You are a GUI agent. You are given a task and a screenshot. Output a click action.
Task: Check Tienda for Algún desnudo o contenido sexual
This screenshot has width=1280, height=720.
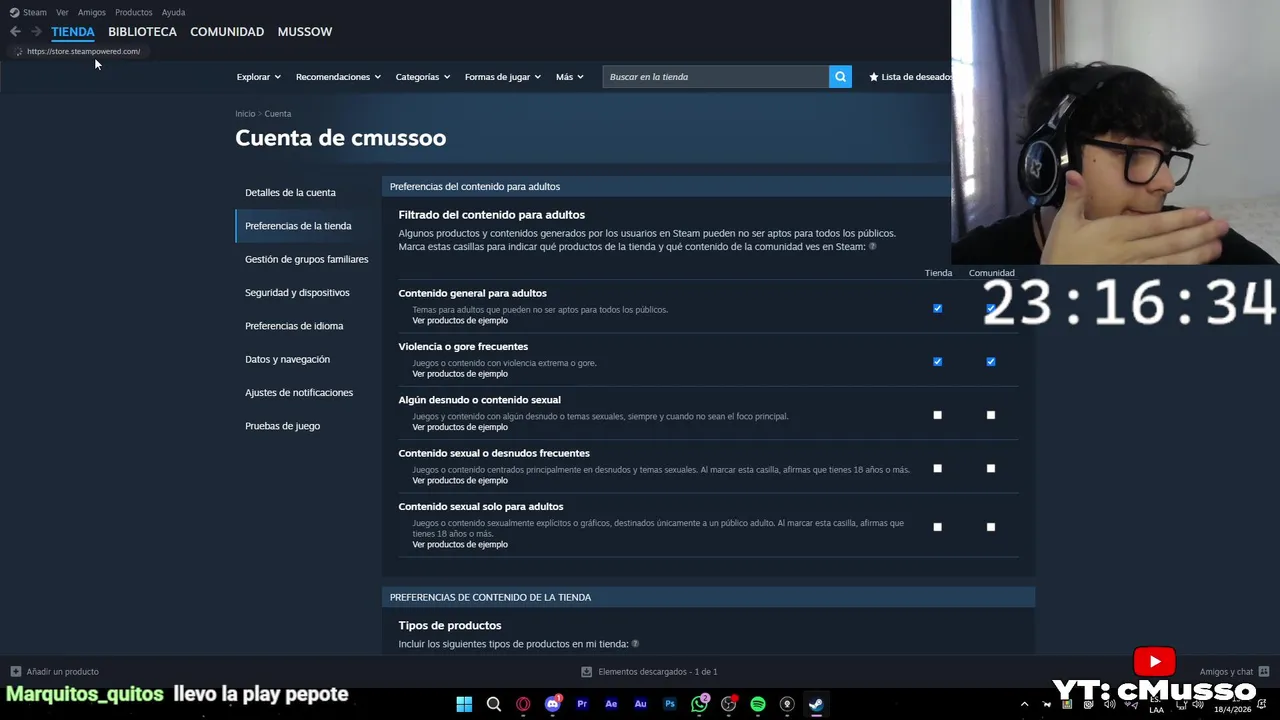[x=937, y=415]
